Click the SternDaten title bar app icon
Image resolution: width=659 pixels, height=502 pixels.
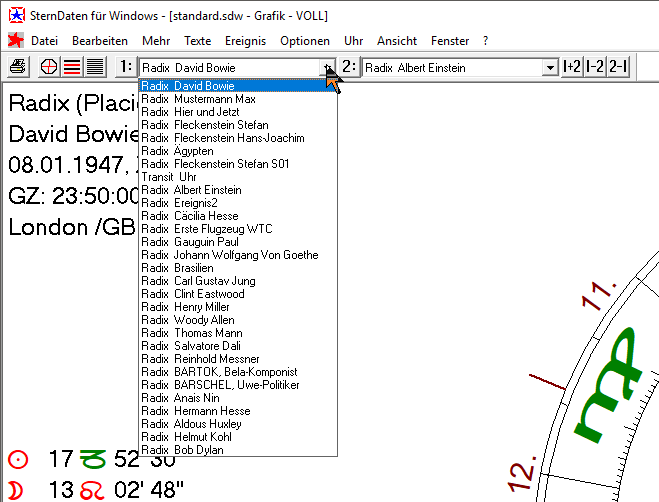16,16
